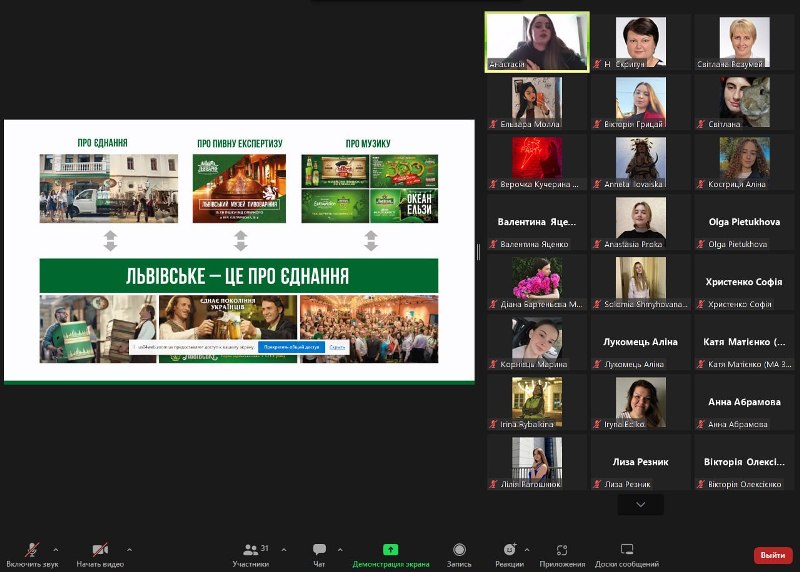Image resolution: width=800 pixels, height=572 pixels.
Task: Select Костриця Аліна's video tile
Action: coord(744,162)
